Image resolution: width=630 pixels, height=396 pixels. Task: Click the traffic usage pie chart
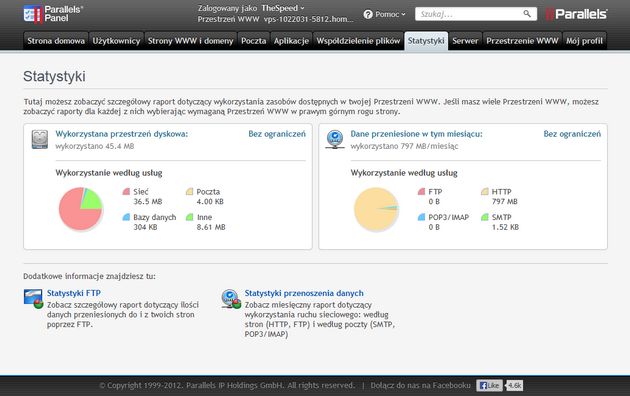click(x=376, y=209)
